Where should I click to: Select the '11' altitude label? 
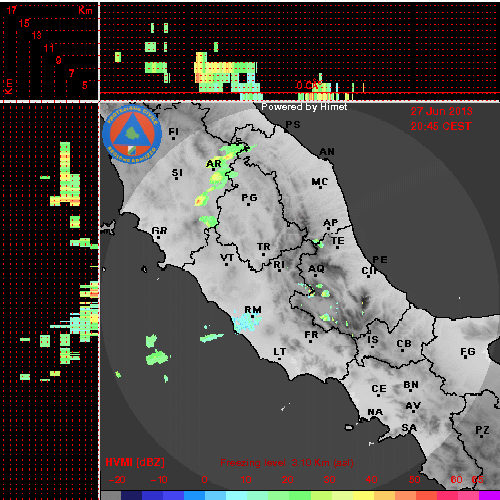click(x=49, y=48)
